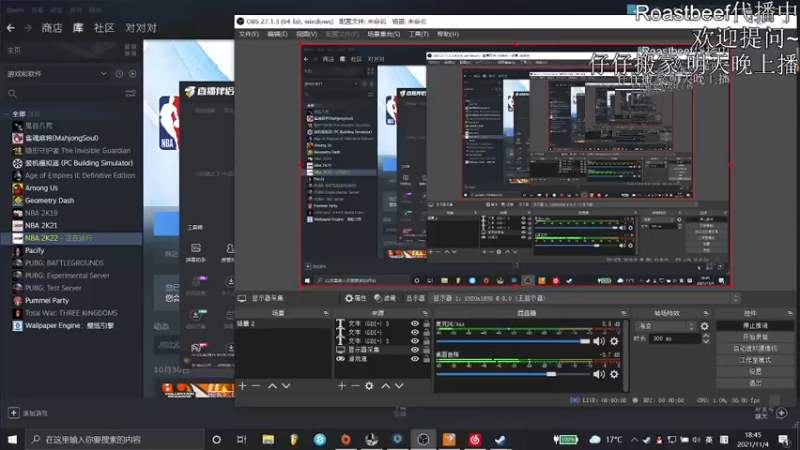Open OBS 工具(T) menu
Viewport: 800px width, 450px height.
tap(418, 34)
